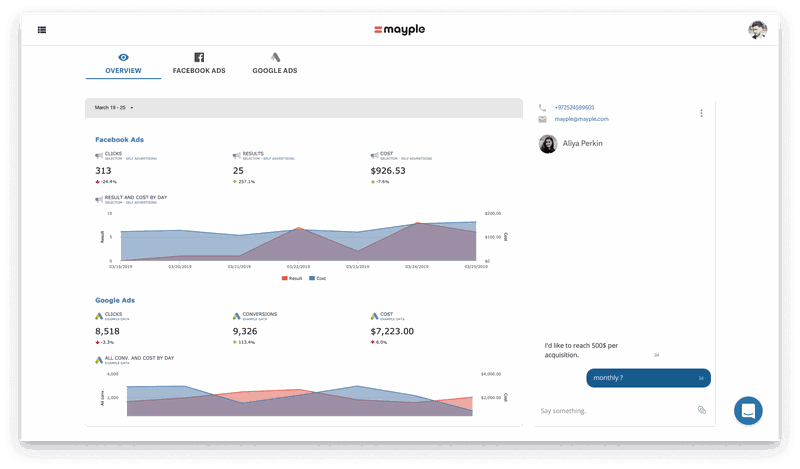Click the megaphone icon beside Facebook Clicks
Image resolution: width=800 pixels, height=469 pixels.
coord(99,156)
